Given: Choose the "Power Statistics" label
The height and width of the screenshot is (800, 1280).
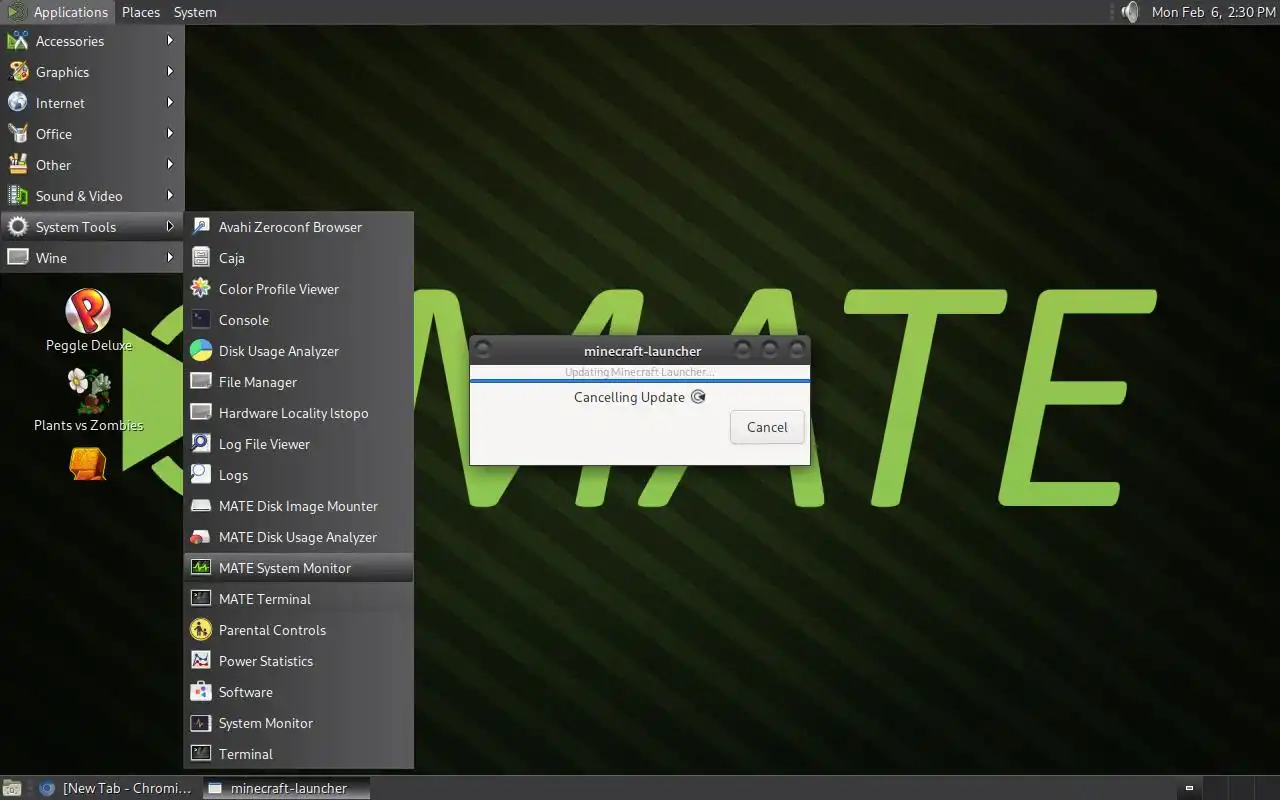Looking at the screenshot, I should (x=266, y=661).
